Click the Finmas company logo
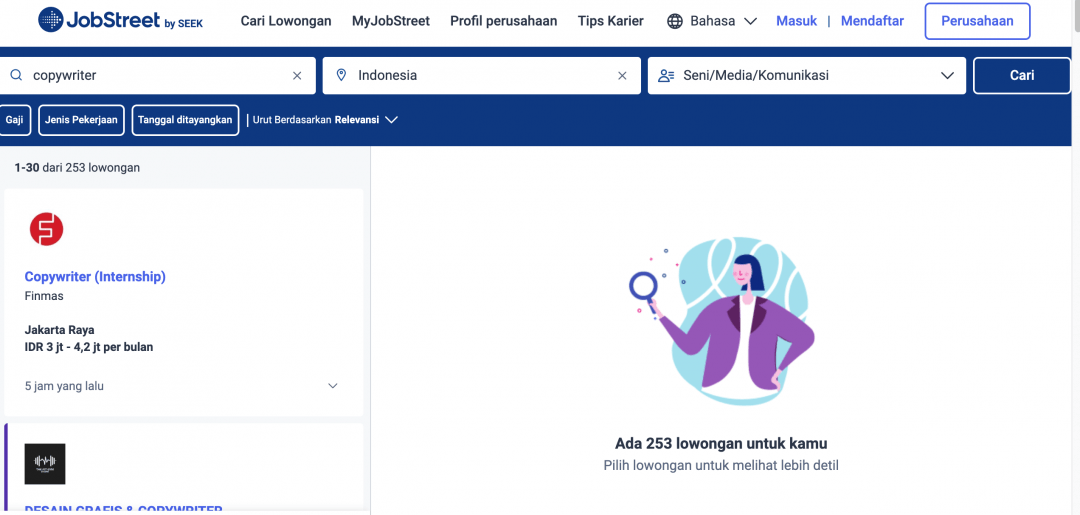Viewport: 1080px width, 515px height. coord(45,229)
